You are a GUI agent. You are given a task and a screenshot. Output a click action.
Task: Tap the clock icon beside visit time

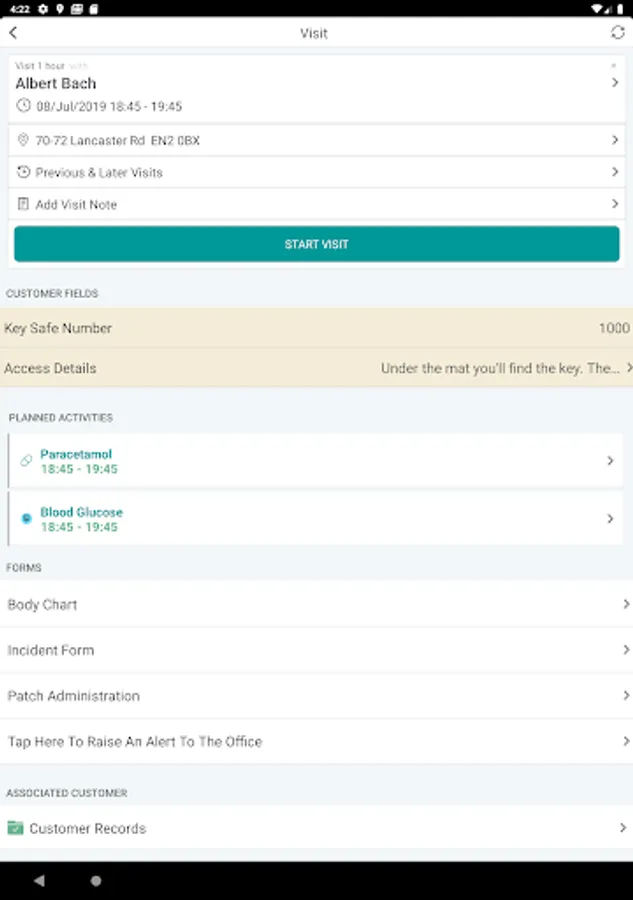click(23, 106)
